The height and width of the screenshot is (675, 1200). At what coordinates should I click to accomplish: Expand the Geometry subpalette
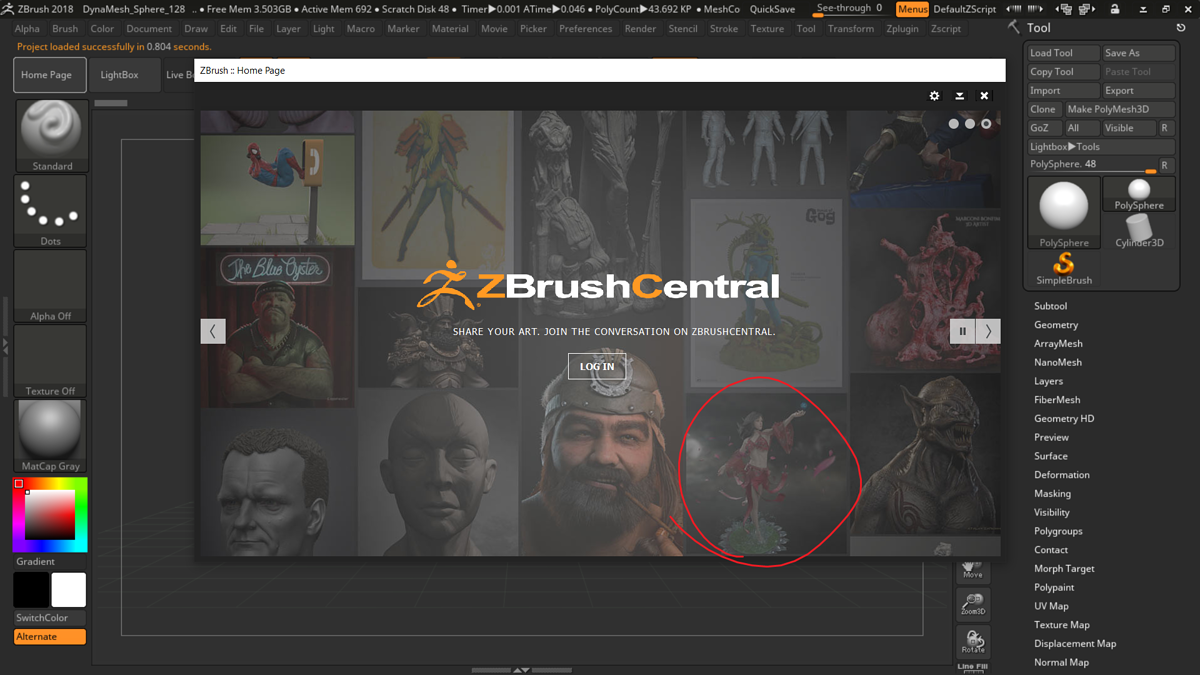(1056, 325)
